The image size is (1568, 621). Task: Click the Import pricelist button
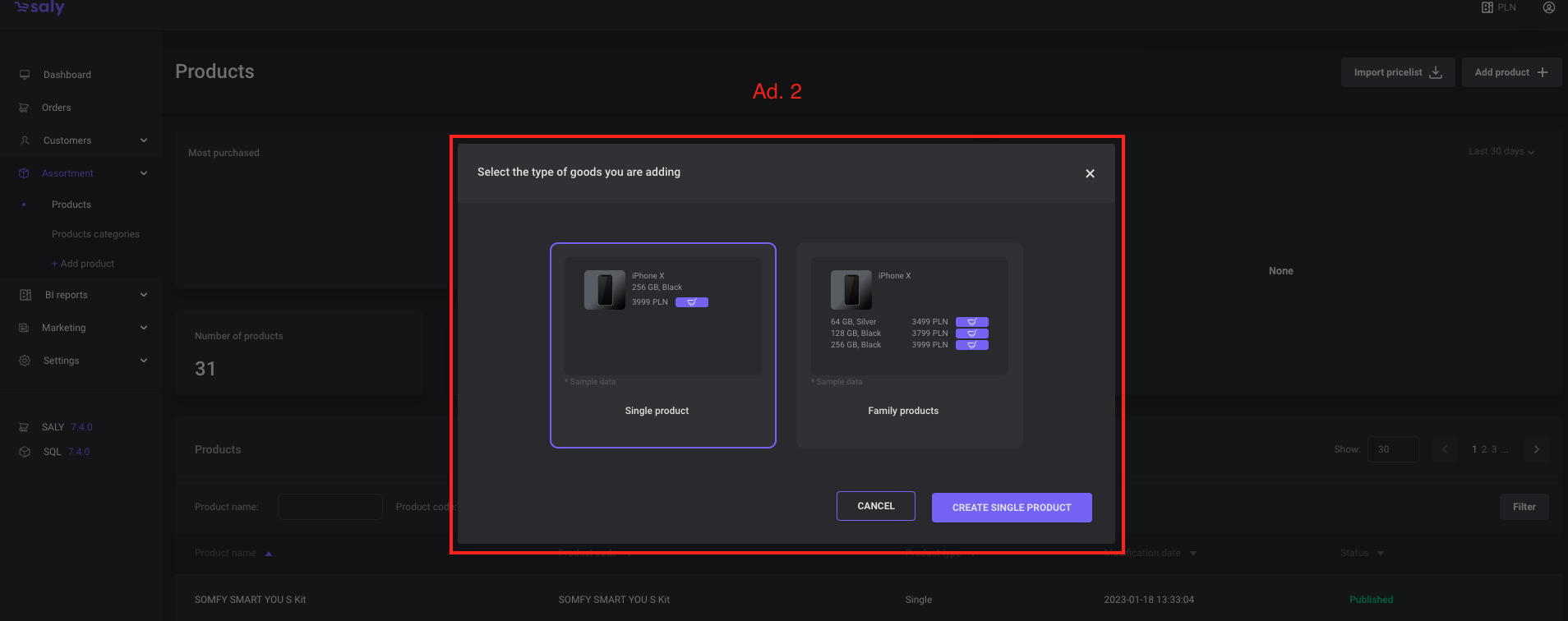pyautogui.click(x=1397, y=72)
